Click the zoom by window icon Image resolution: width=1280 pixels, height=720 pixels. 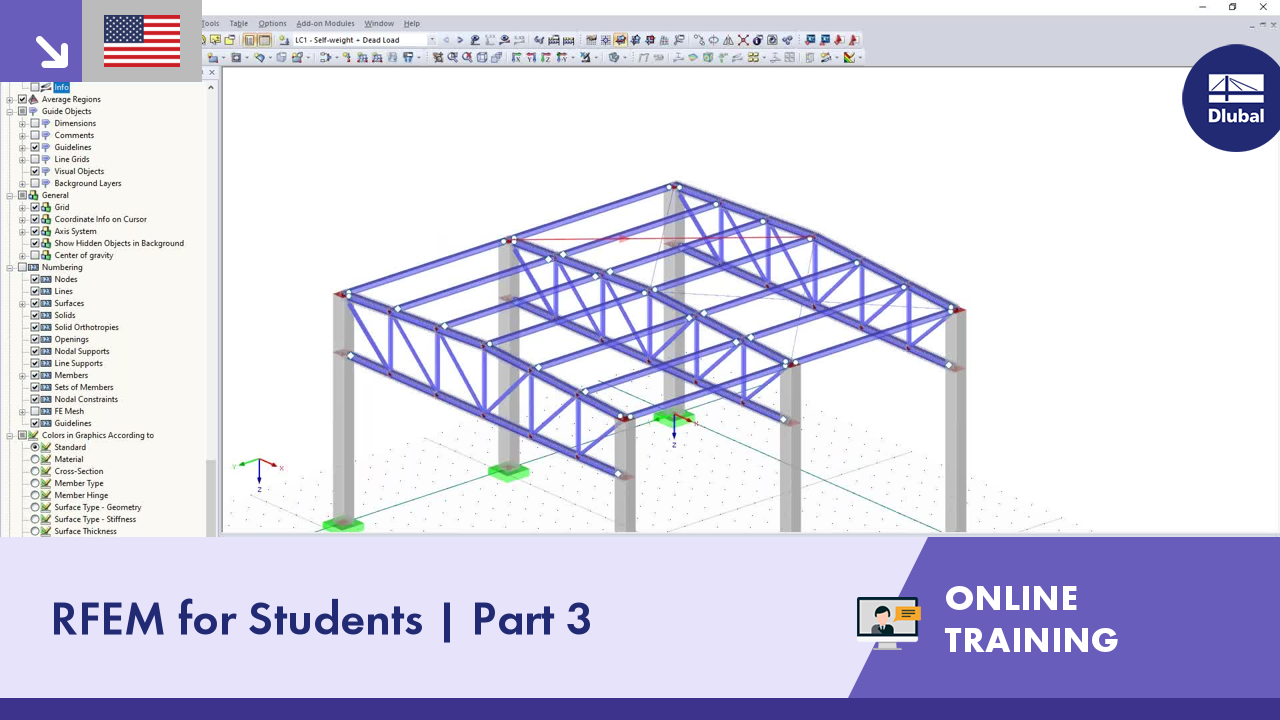coord(452,60)
